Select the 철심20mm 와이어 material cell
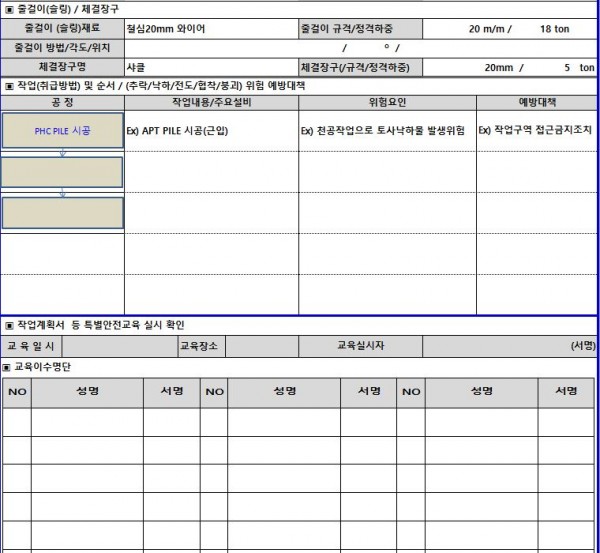The image size is (600, 553). point(211,29)
